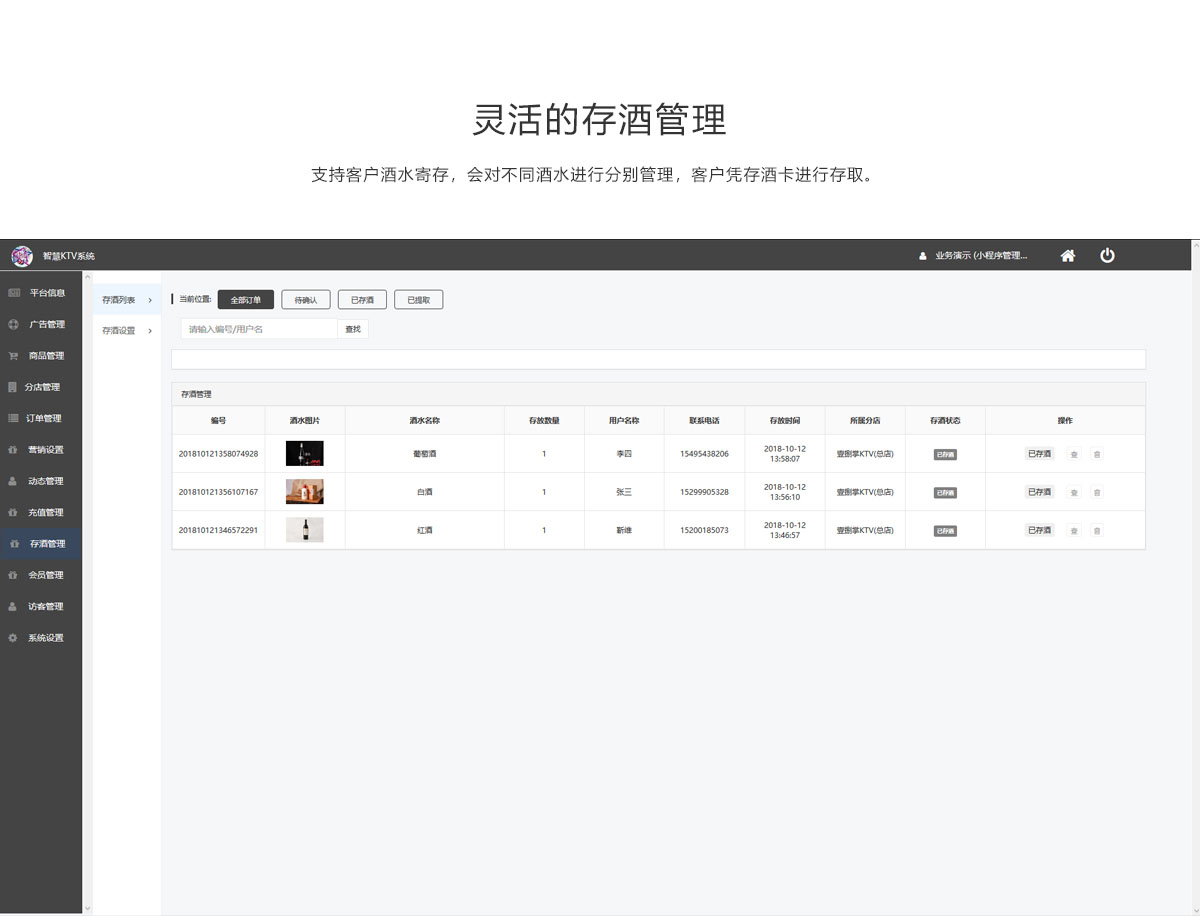Click the 业务演示 account name
The width and height of the screenshot is (1200, 916).
tap(981, 256)
